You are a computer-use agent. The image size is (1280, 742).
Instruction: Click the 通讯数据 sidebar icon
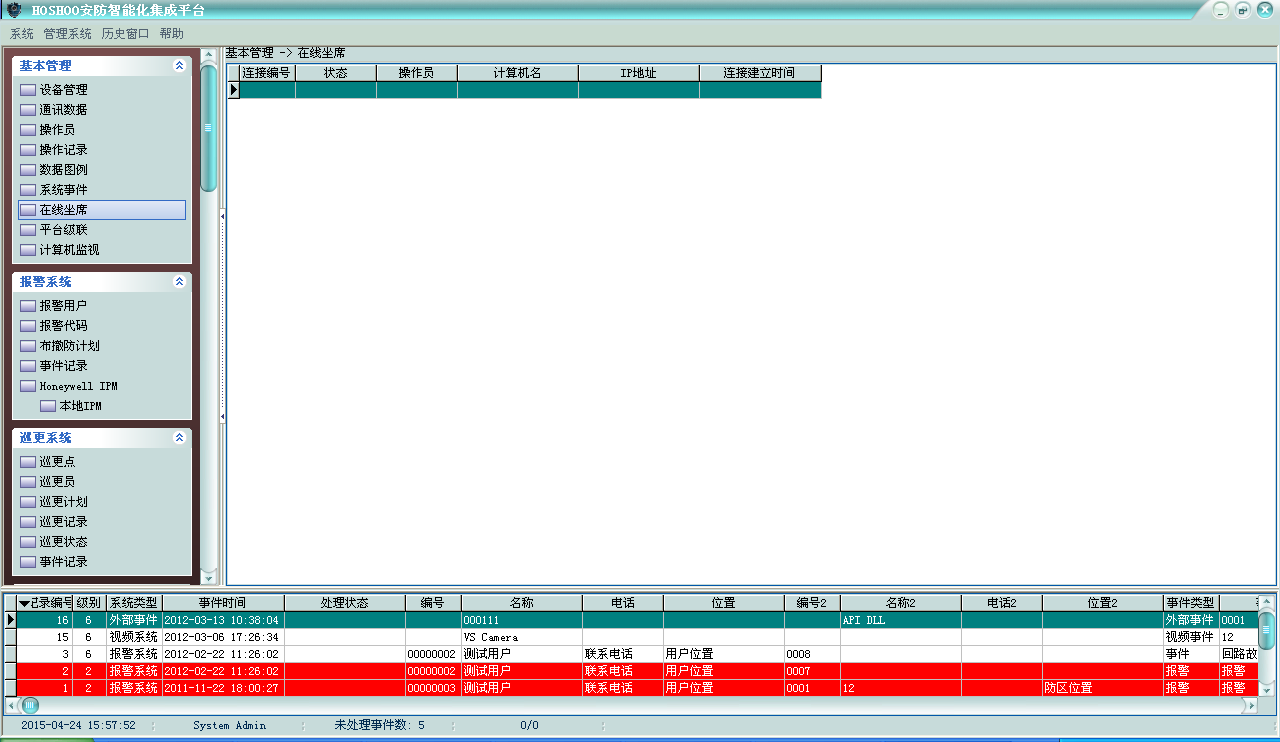pos(28,110)
